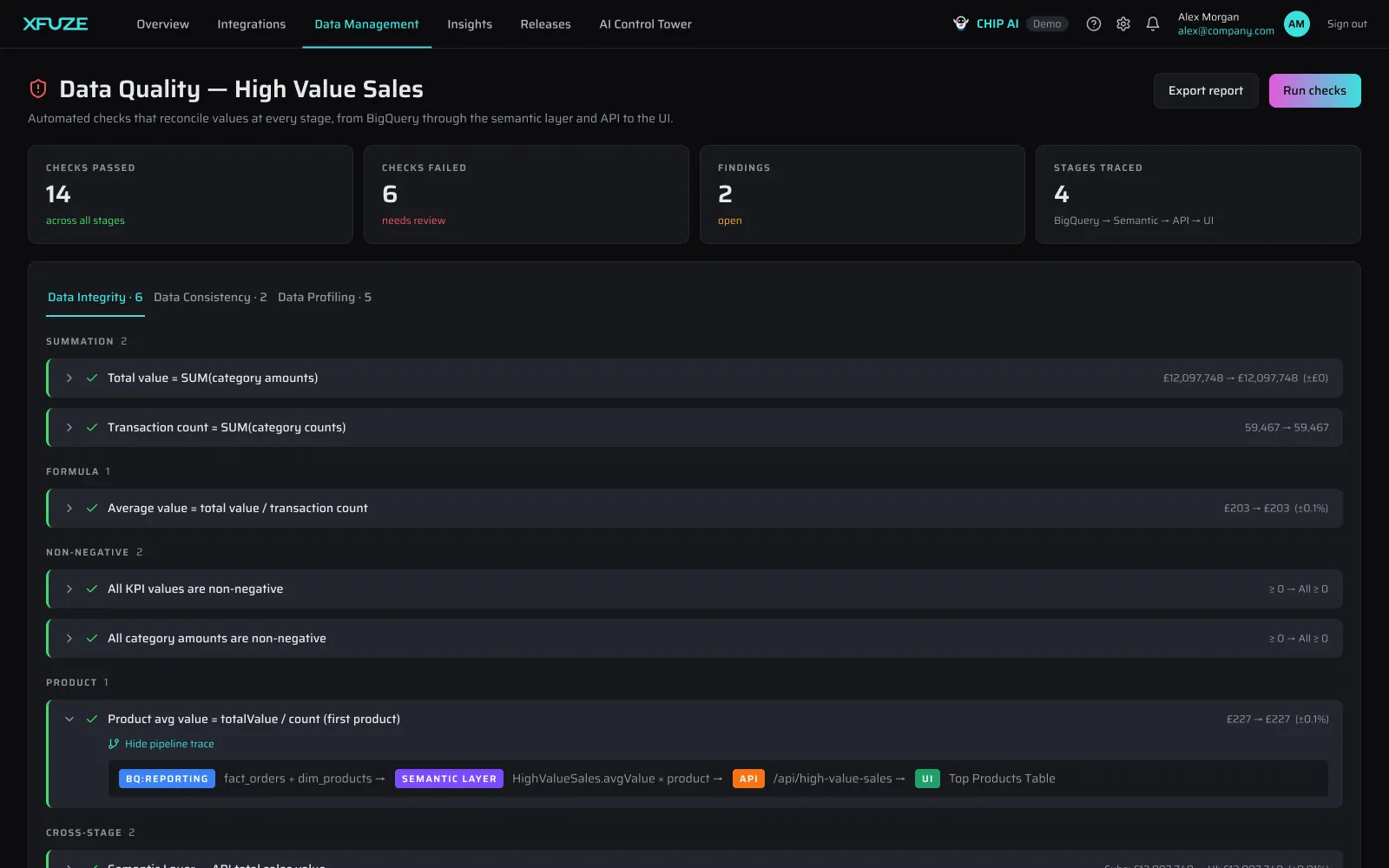Select the Data Integrity tab
Image resolution: width=1389 pixels, height=868 pixels.
point(95,297)
